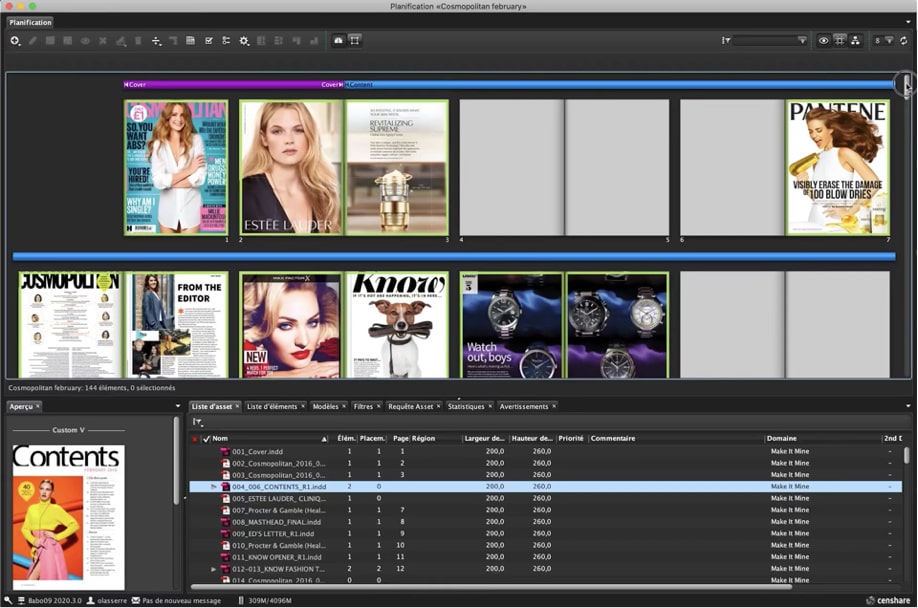The width and height of the screenshot is (918, 608).
Task: Select the 011_KNOW OPENER_R1.indd row
Action: (546, 557)
